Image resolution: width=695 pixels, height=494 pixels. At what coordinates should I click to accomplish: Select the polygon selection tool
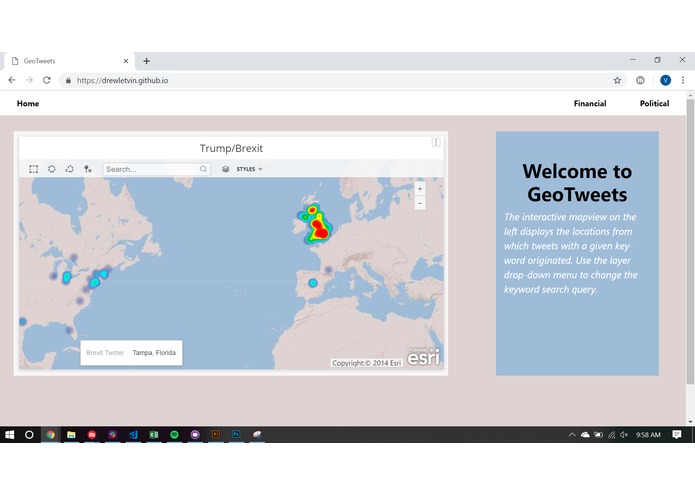click(70, 169)
